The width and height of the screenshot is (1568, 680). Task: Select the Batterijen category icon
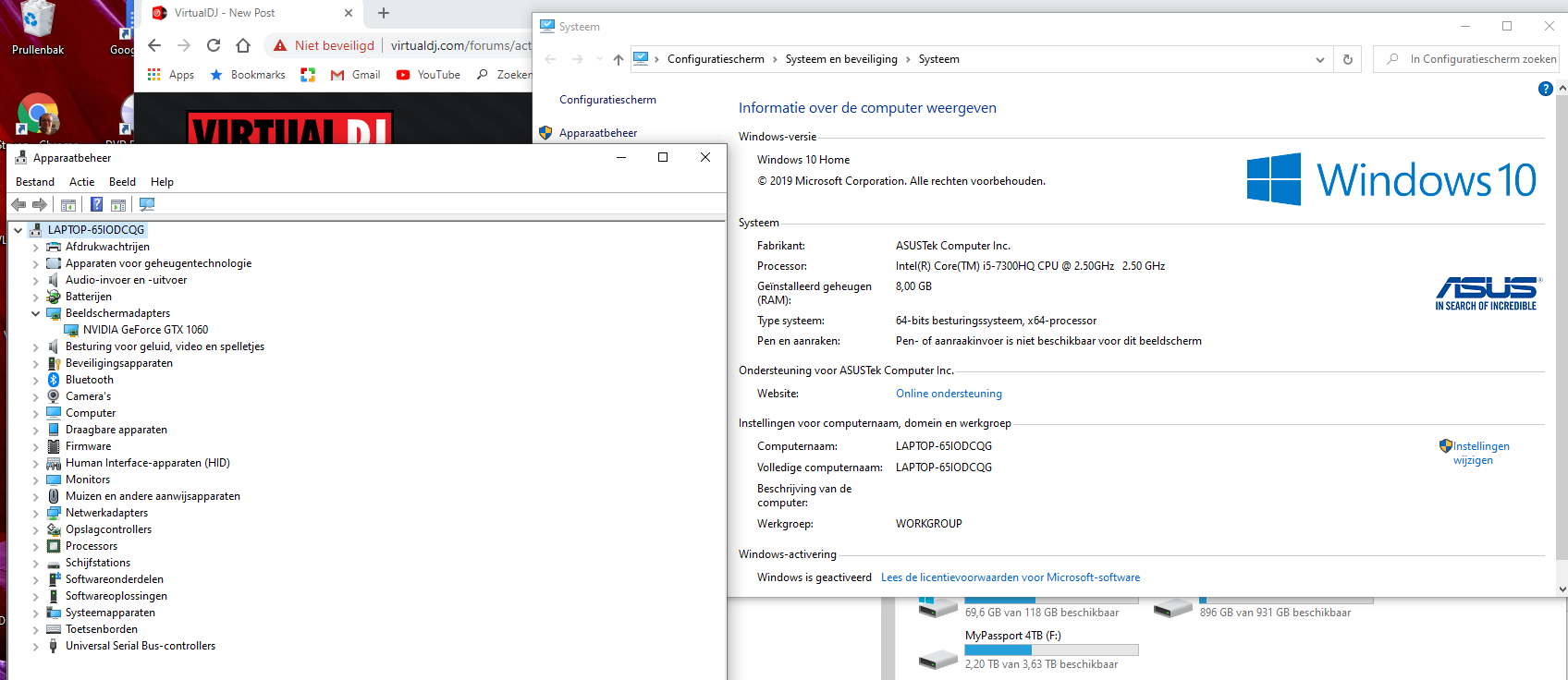tap(54, 297)
